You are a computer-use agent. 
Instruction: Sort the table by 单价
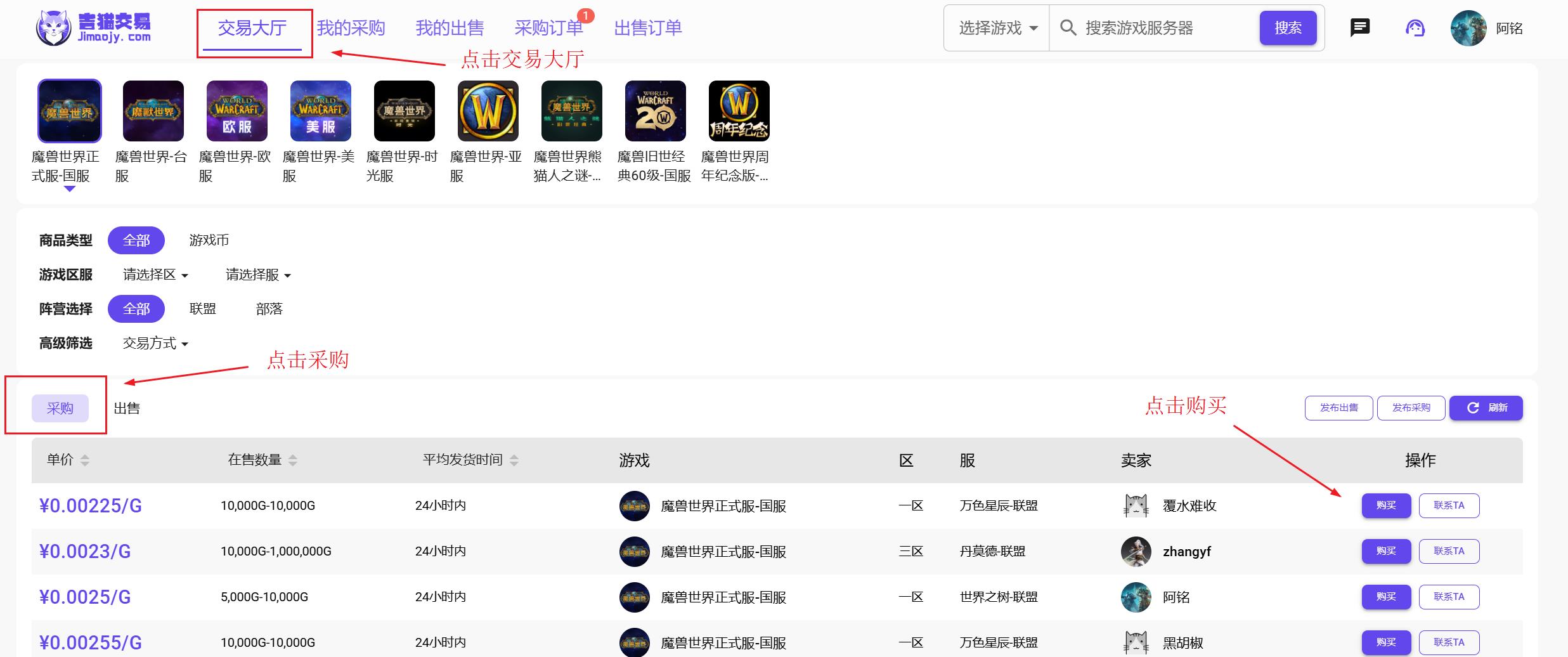68,460
